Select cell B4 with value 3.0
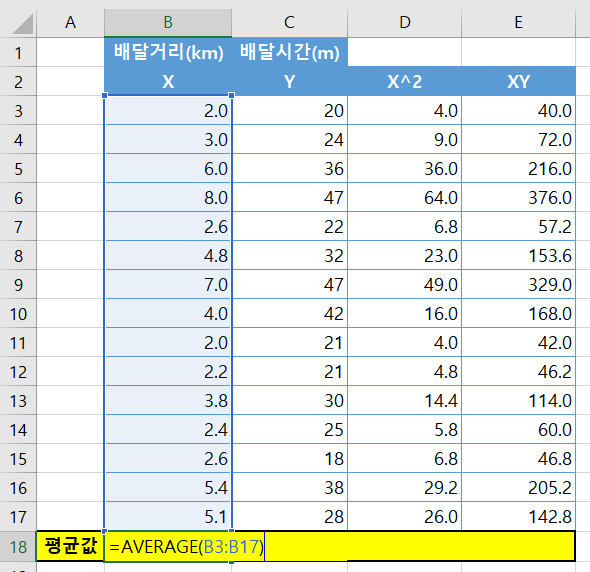 (x=168, y=139)
